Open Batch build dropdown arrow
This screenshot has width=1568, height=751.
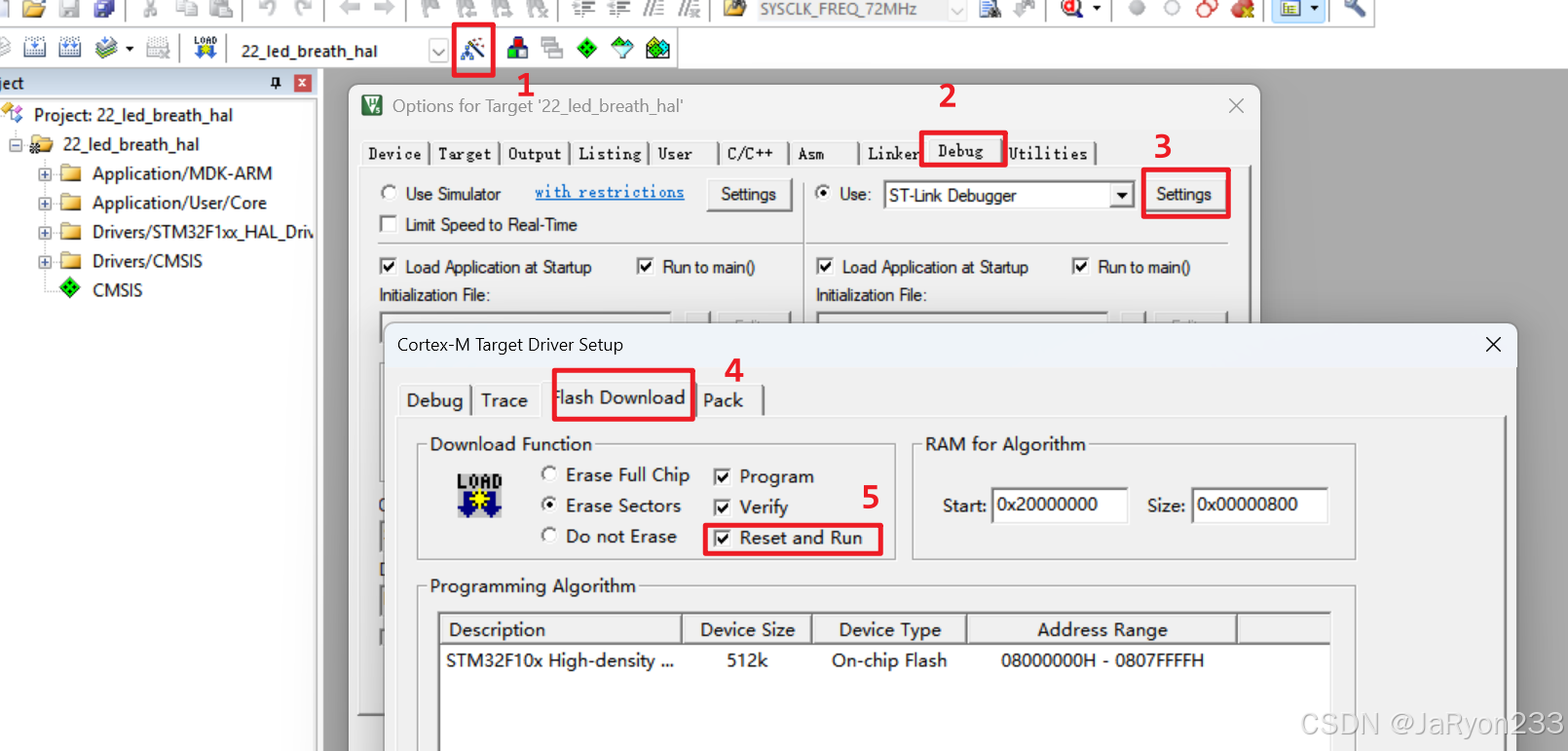click(x=129, y=49)
